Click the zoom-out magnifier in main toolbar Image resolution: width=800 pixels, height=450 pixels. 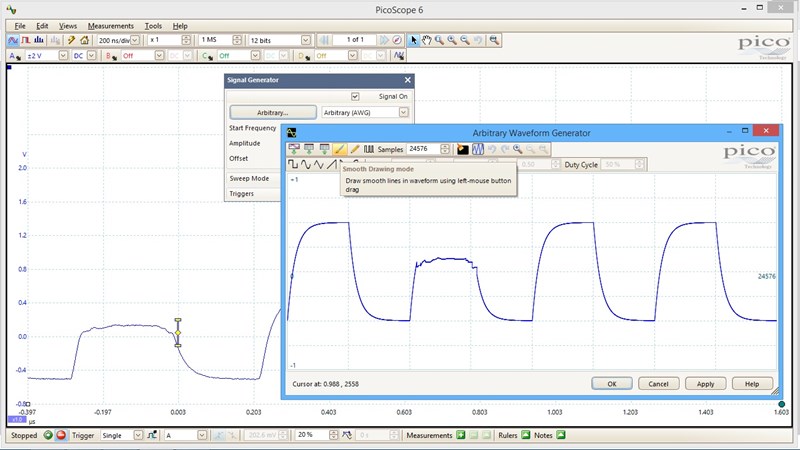465,40
